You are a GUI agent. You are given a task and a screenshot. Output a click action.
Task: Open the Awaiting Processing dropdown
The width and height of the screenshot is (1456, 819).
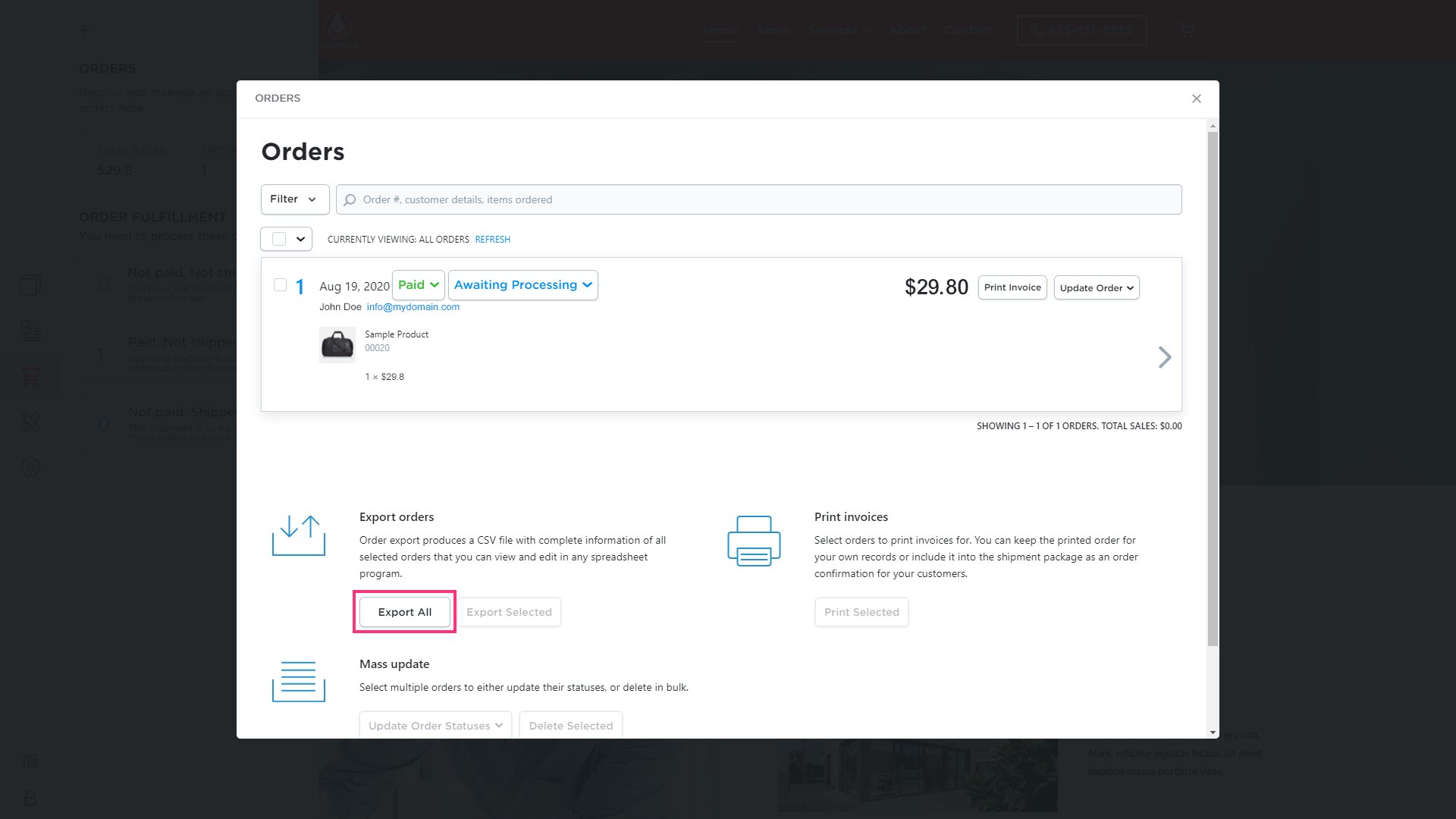point(523,285)
